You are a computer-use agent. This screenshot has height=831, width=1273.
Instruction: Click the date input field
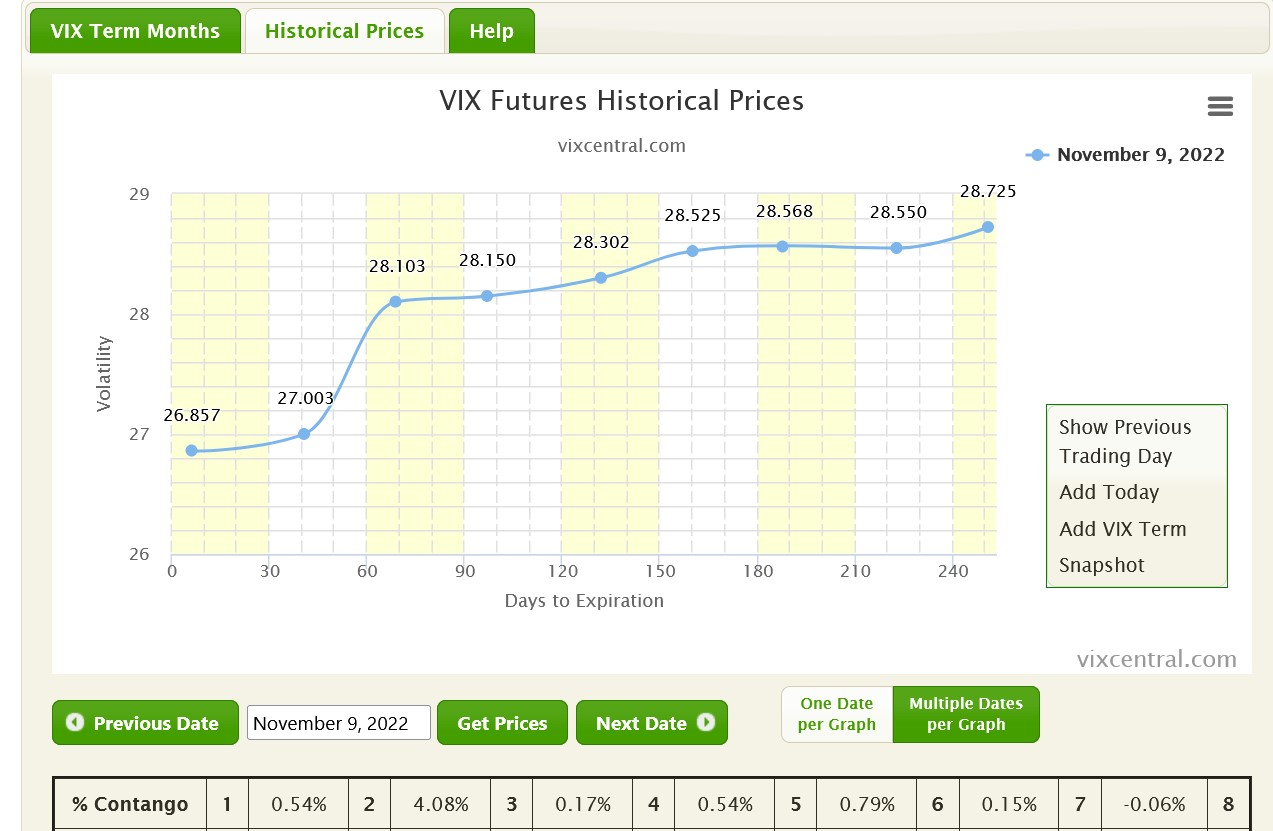(338, 723)
